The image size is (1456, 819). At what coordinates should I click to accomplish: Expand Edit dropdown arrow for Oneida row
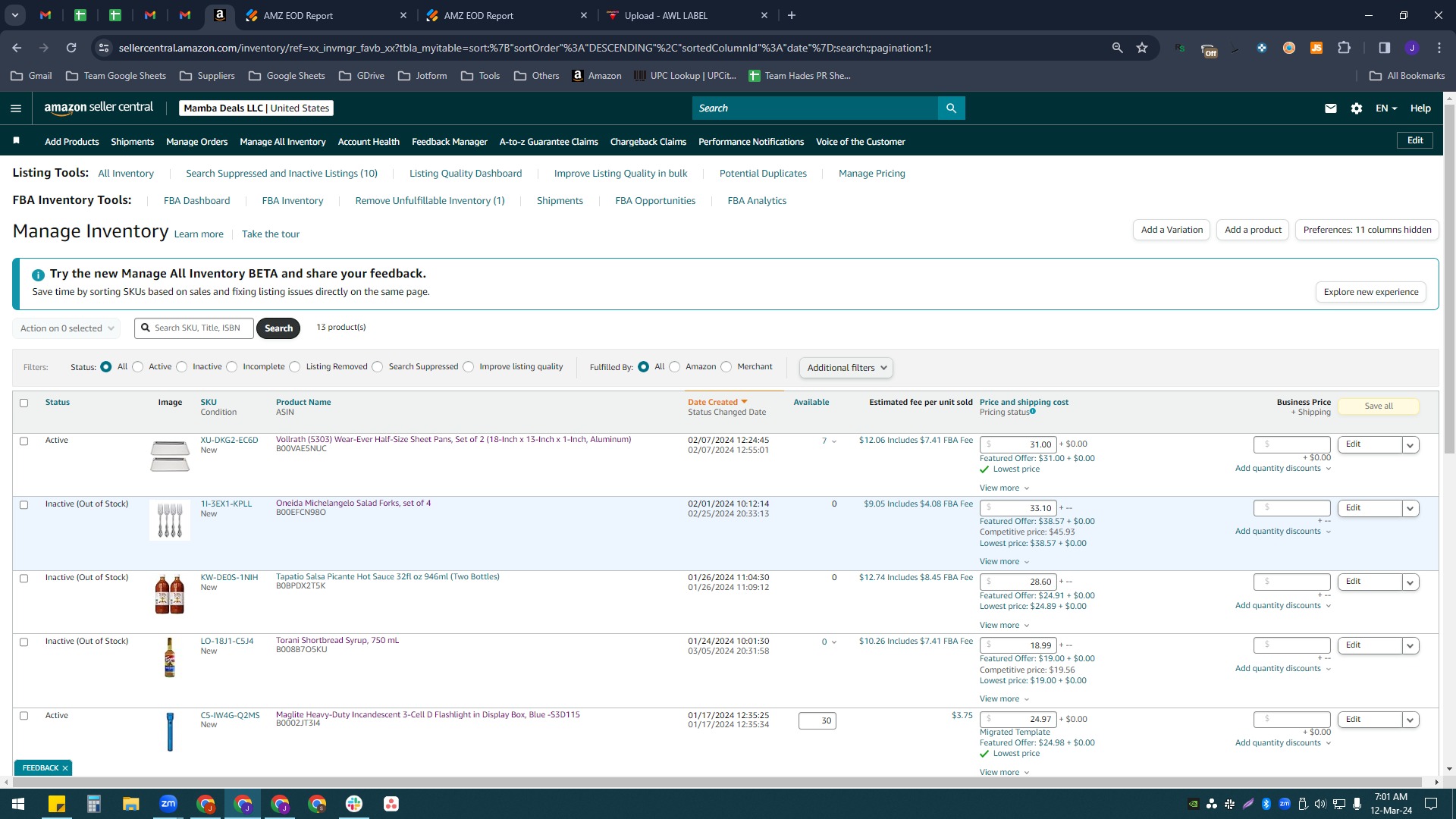(1410, 509)
